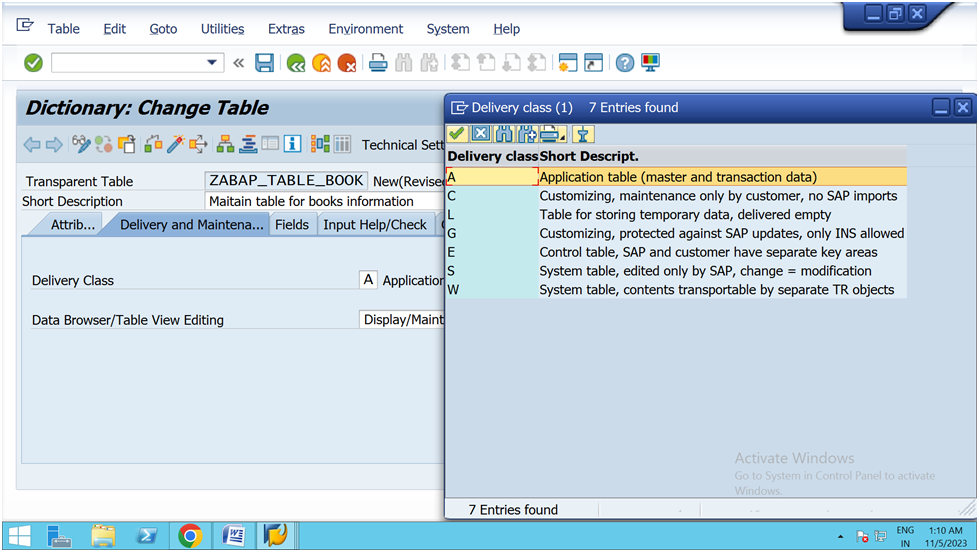Viewport: 979px width, 552px height.
Task: Click the Create New Session icon
Action: coord(568,62)
